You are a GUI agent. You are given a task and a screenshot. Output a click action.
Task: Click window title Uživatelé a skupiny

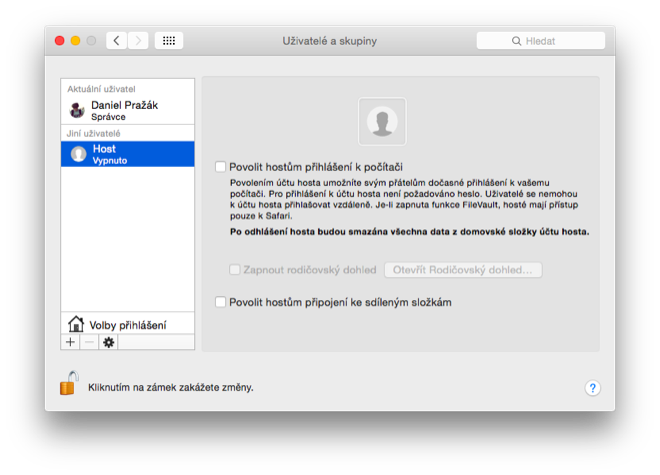(330, 41)
